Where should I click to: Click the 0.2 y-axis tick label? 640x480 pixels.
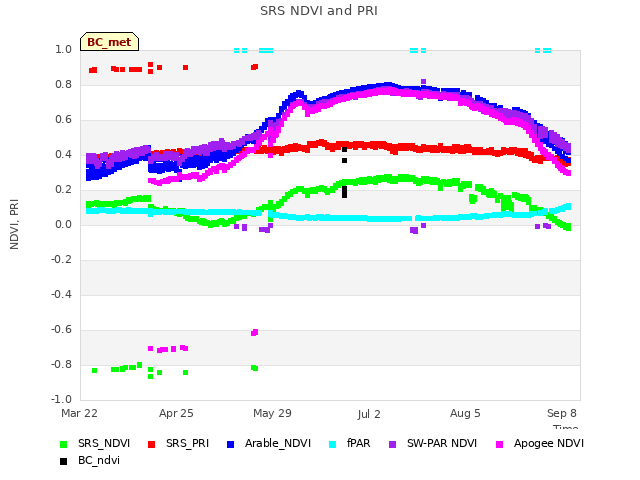[63, 189]
